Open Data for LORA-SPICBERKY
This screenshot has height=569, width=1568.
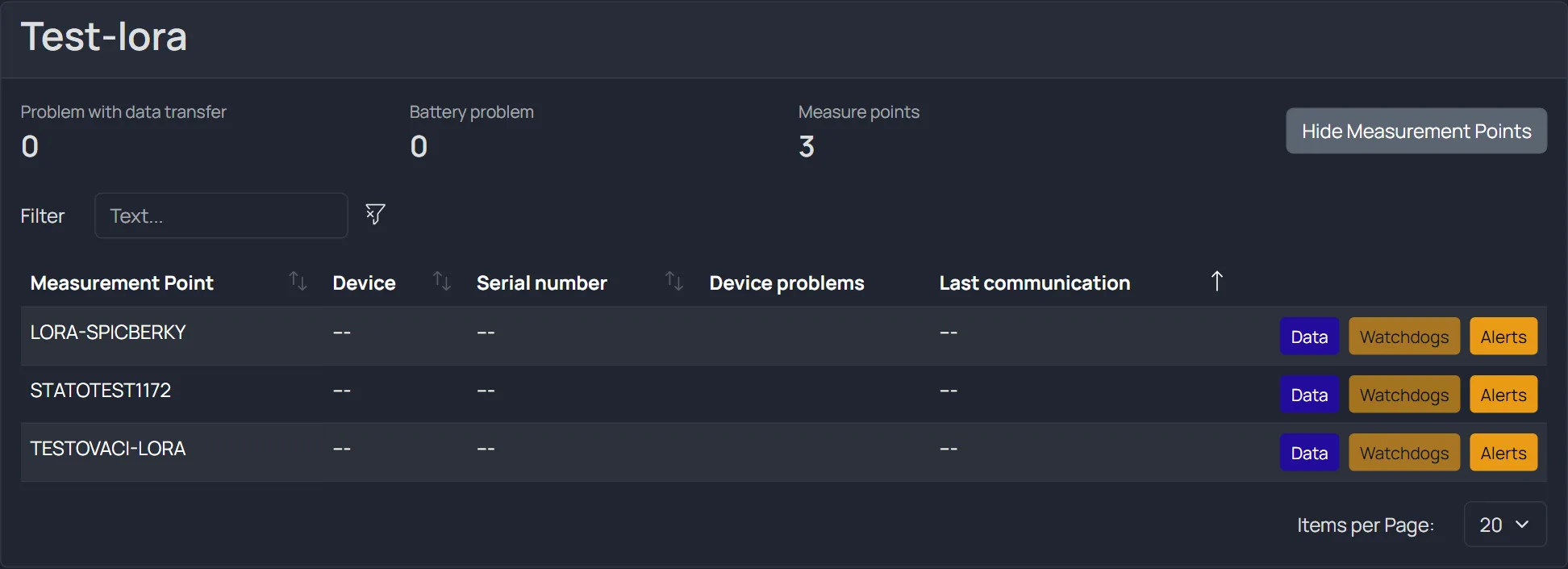pyautogui.click(x=1309, y=337)
